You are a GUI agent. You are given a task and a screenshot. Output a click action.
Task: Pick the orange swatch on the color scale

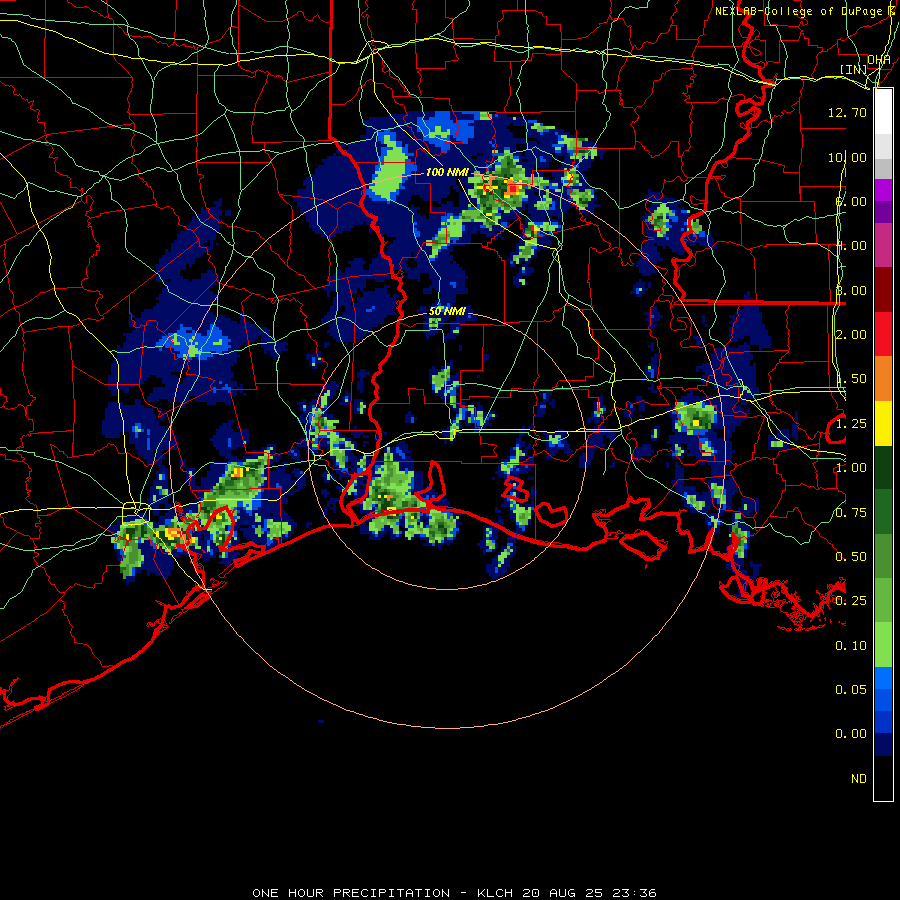click(x=883, y=378)
